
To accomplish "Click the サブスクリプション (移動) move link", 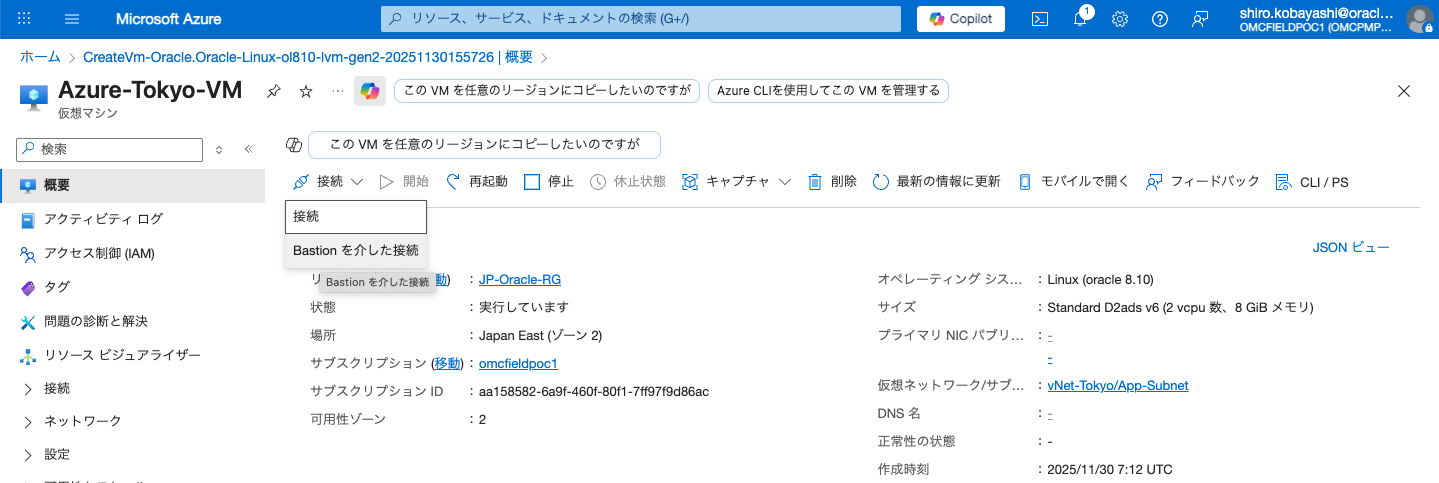I will tap(448, 363).
